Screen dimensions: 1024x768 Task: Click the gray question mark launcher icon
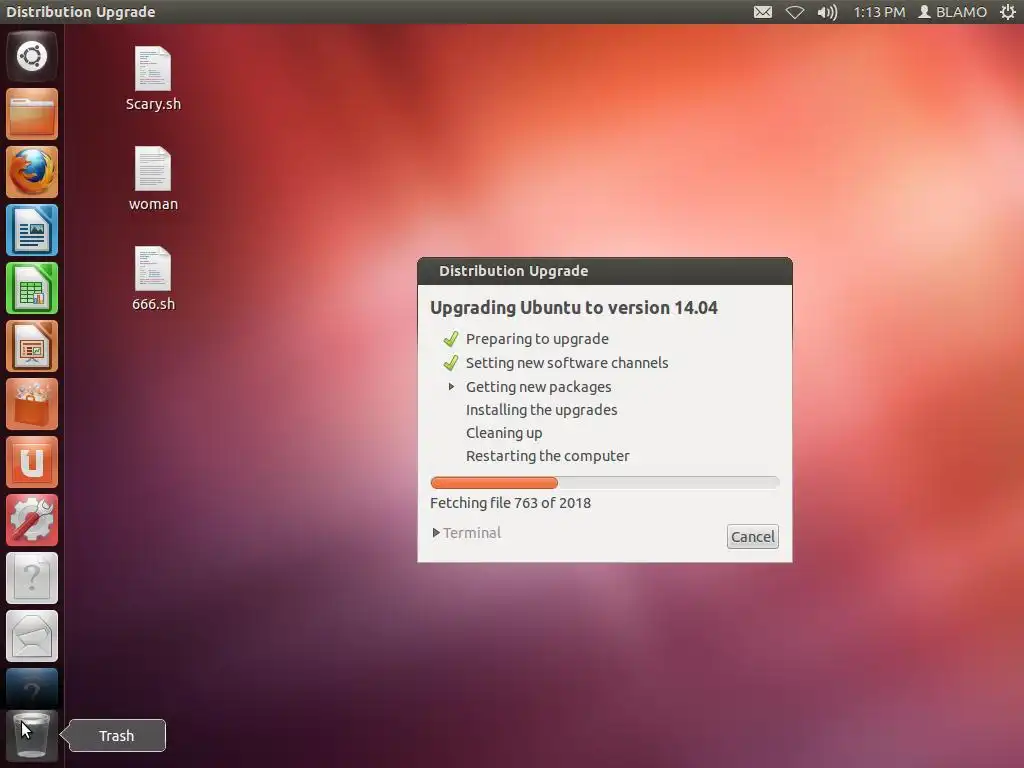tap(32, 578)
